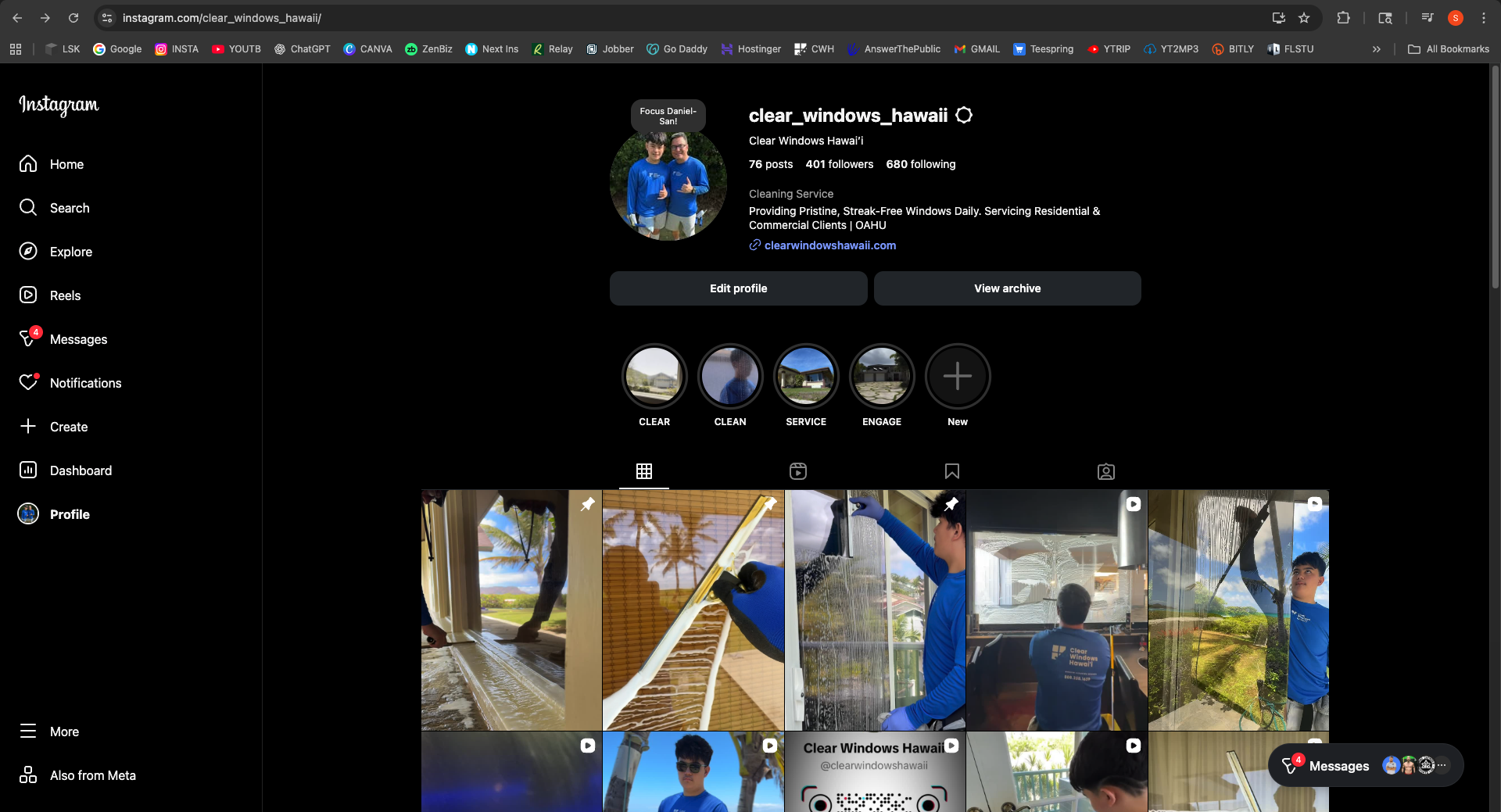Open the Dashboard insights icon
Viewport: 1501px width, 812px height.
click(x=28, y=470)
